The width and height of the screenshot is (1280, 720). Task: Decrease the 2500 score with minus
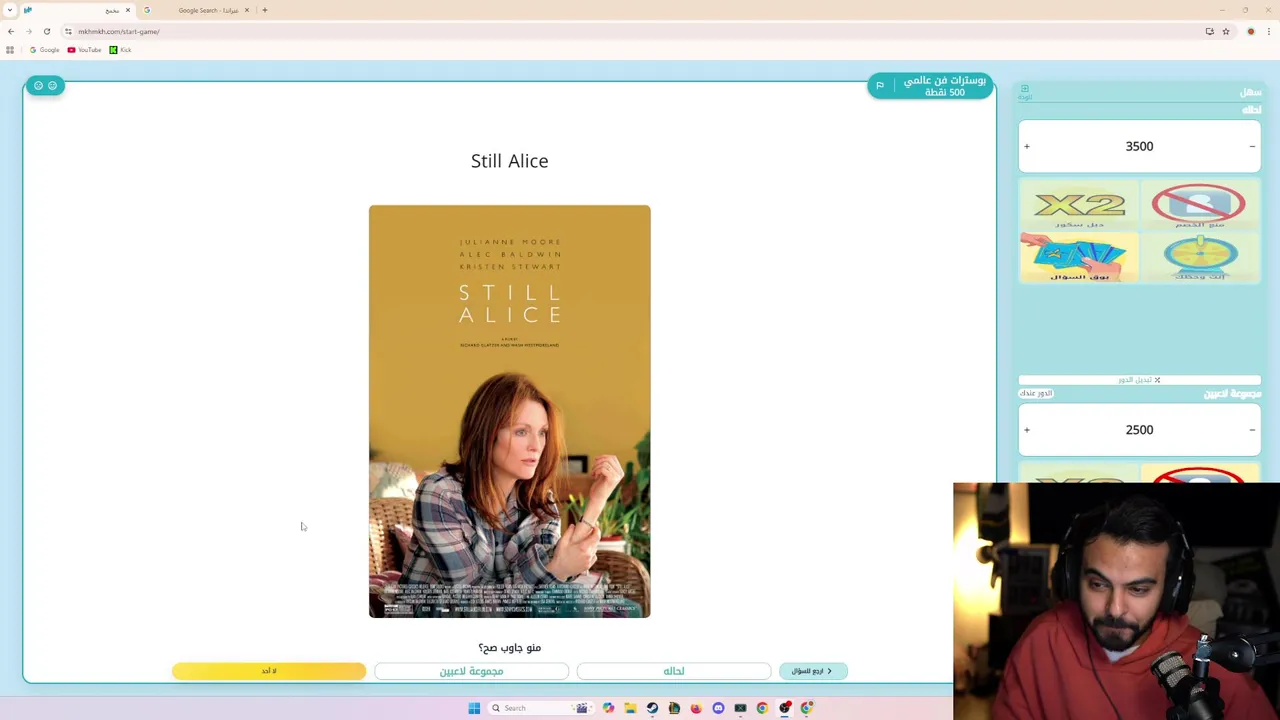pos(1252,430)
